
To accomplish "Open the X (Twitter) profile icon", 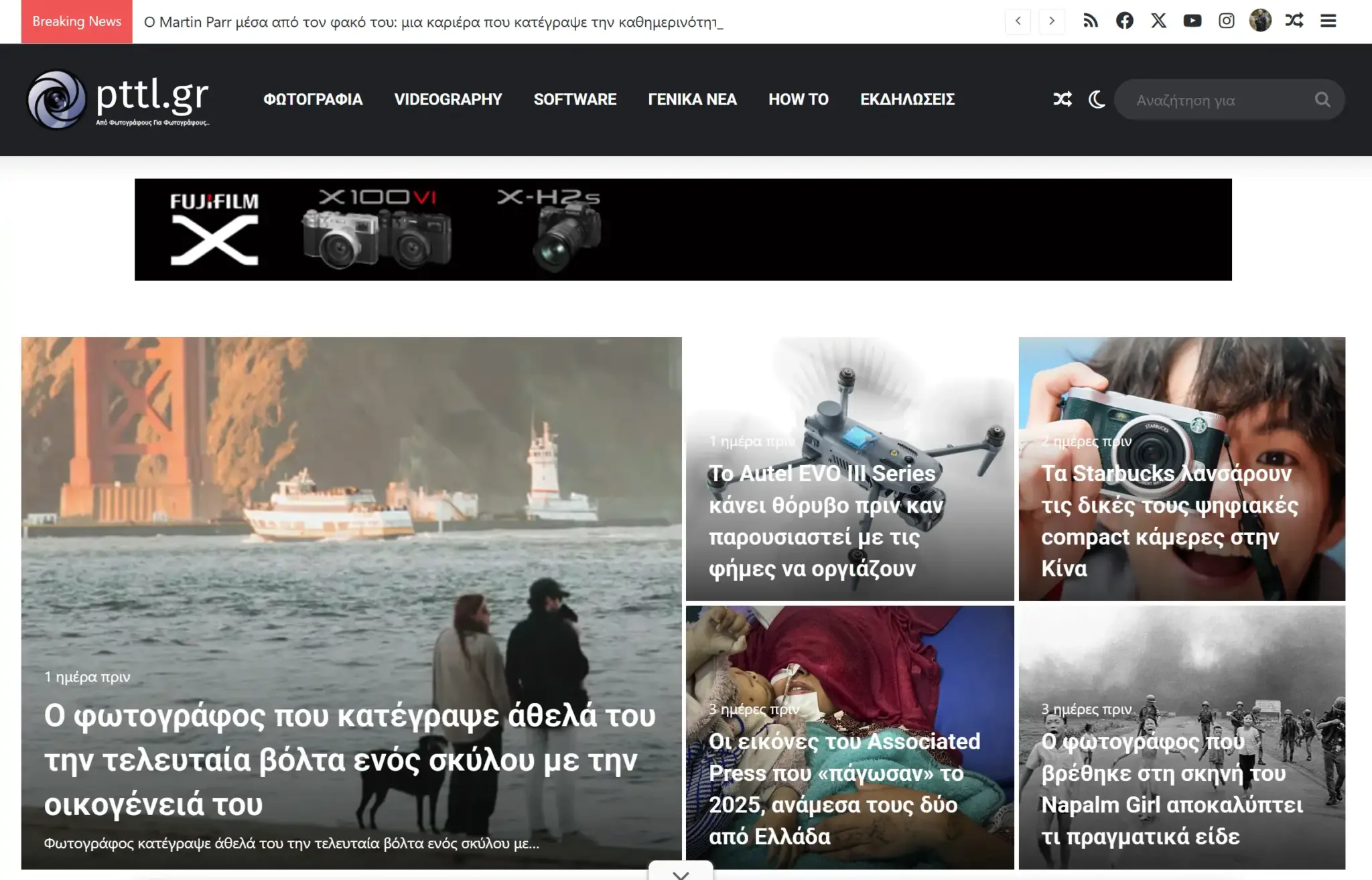I will (x=1158, y=21).
